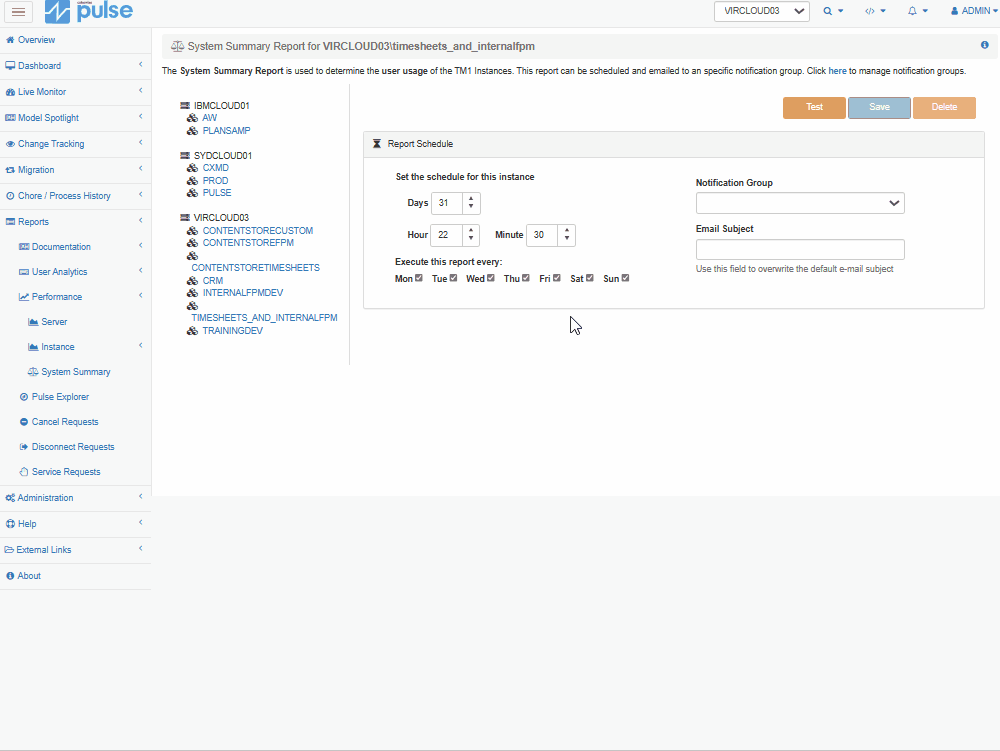
Task: Collapse the Reports section chevron
Action: pos(140,221)
